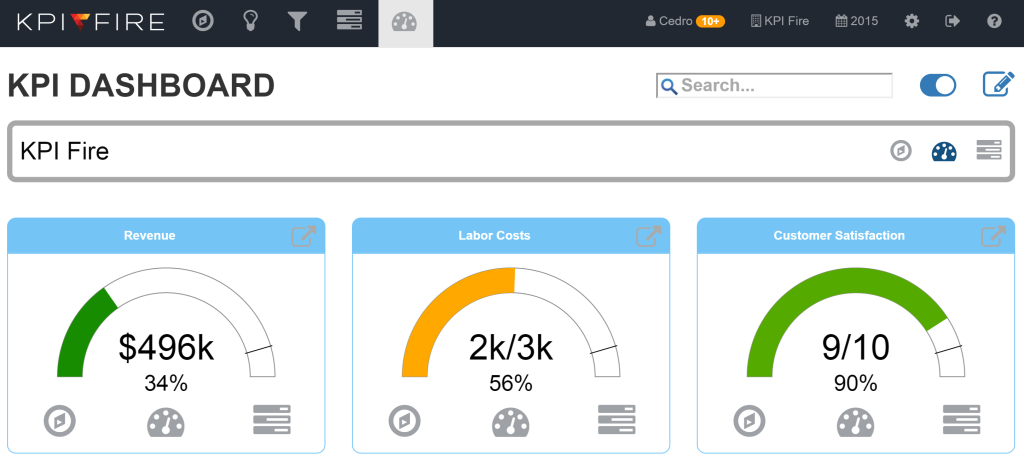
Task: Click the logout arrow icon
Action: click(952, 21)
